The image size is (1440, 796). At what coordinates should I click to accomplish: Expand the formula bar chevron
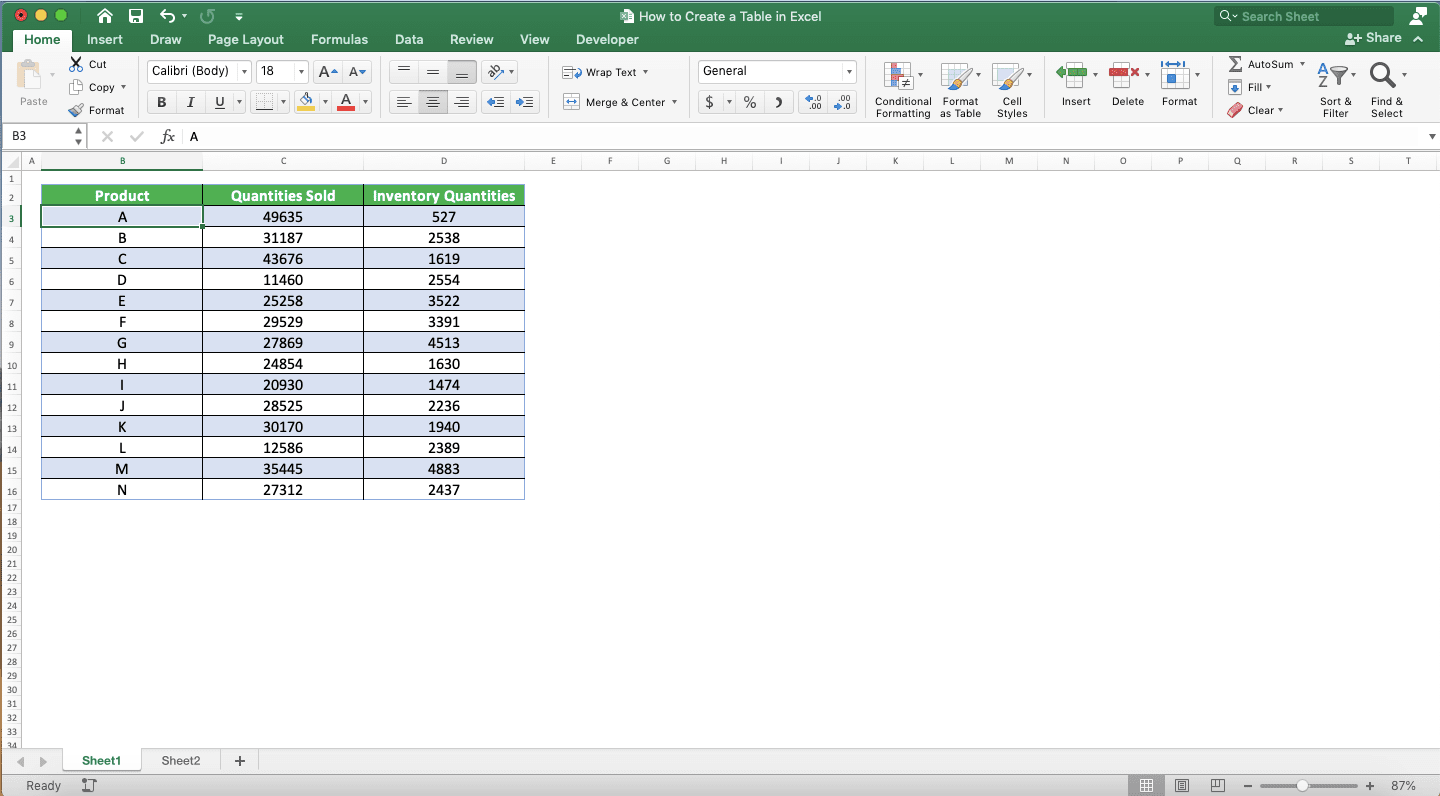pos(1430,137)
